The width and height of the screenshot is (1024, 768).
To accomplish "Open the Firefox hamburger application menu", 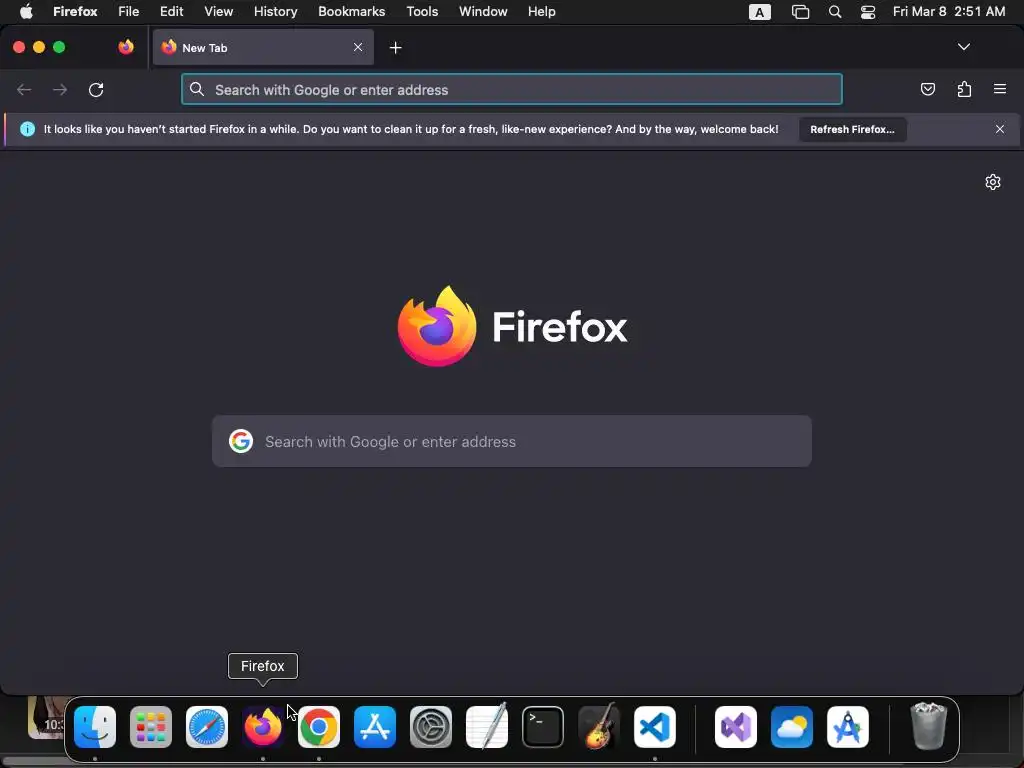I will pyautogui.click(x=1000, y=89).
